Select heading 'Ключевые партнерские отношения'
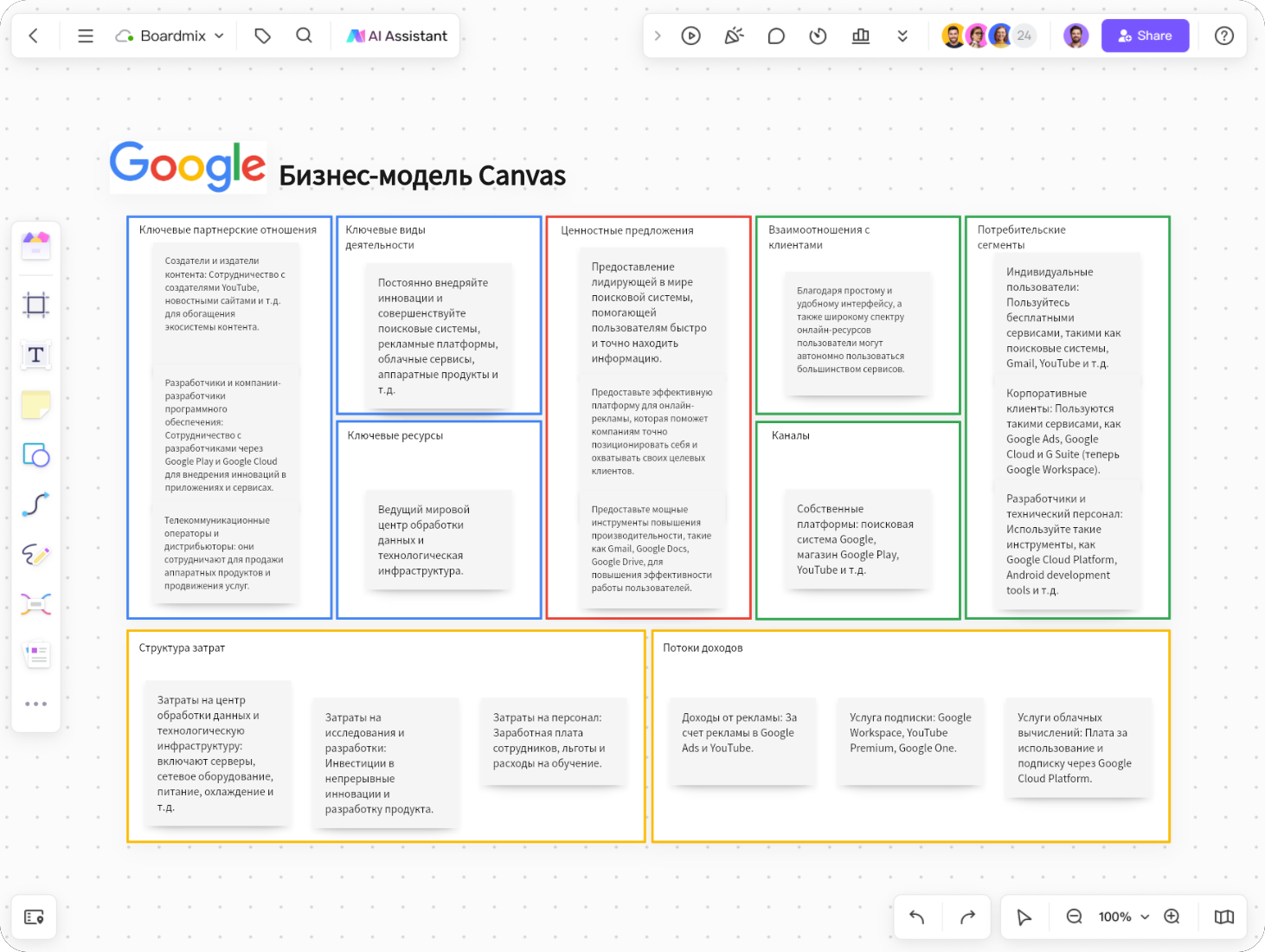The height and width of the screenshot is (952, 1265). [x=228, y=230]
